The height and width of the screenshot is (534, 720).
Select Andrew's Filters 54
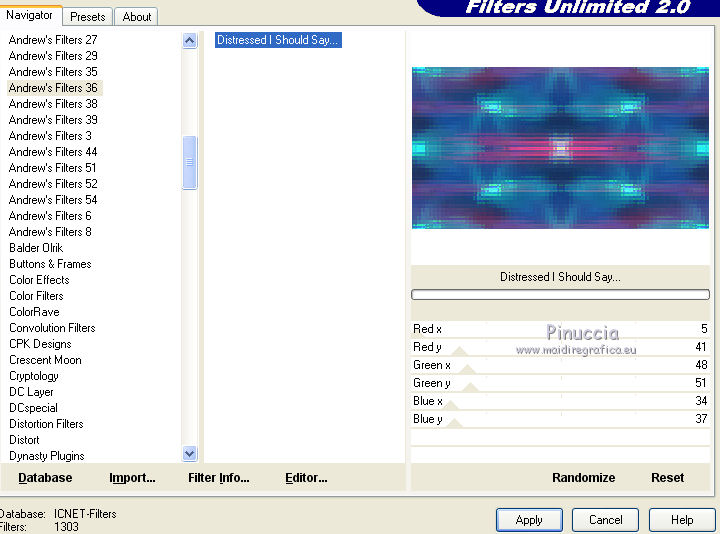point(53,200)
